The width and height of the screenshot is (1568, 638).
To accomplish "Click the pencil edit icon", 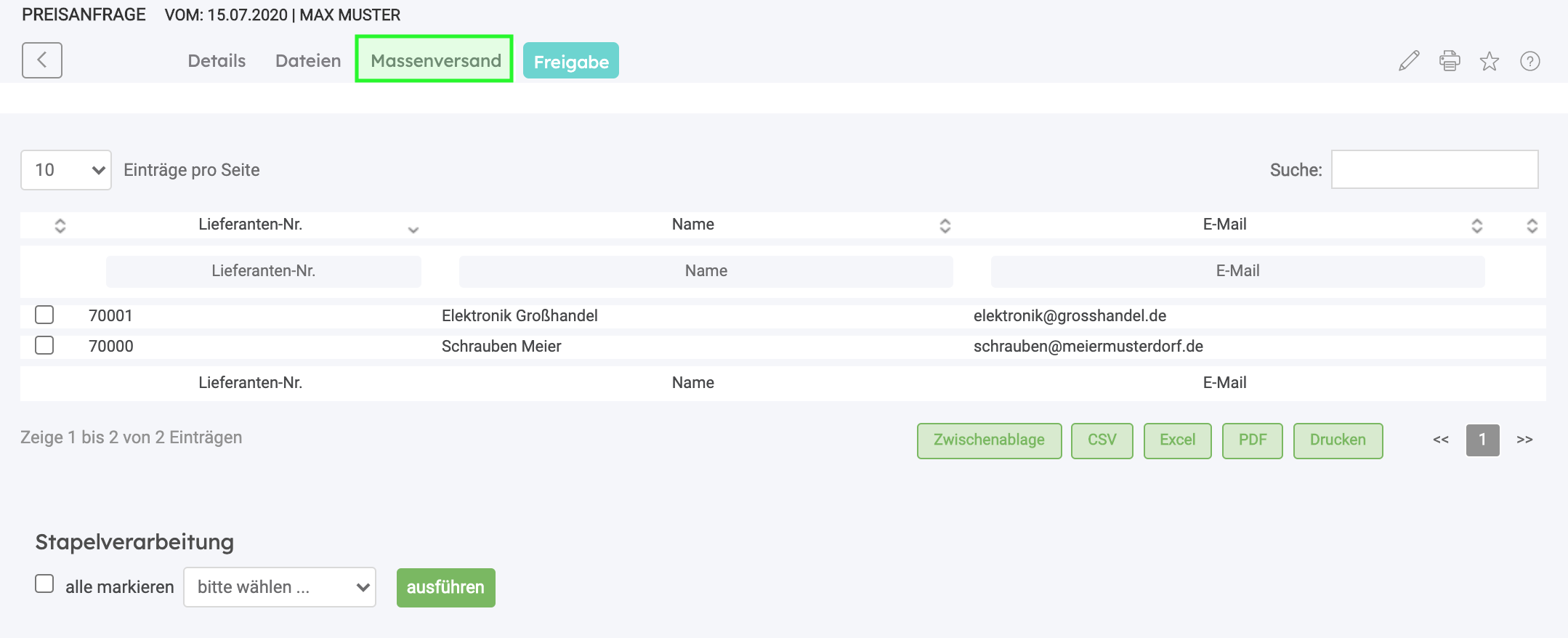I will 1409,61.
